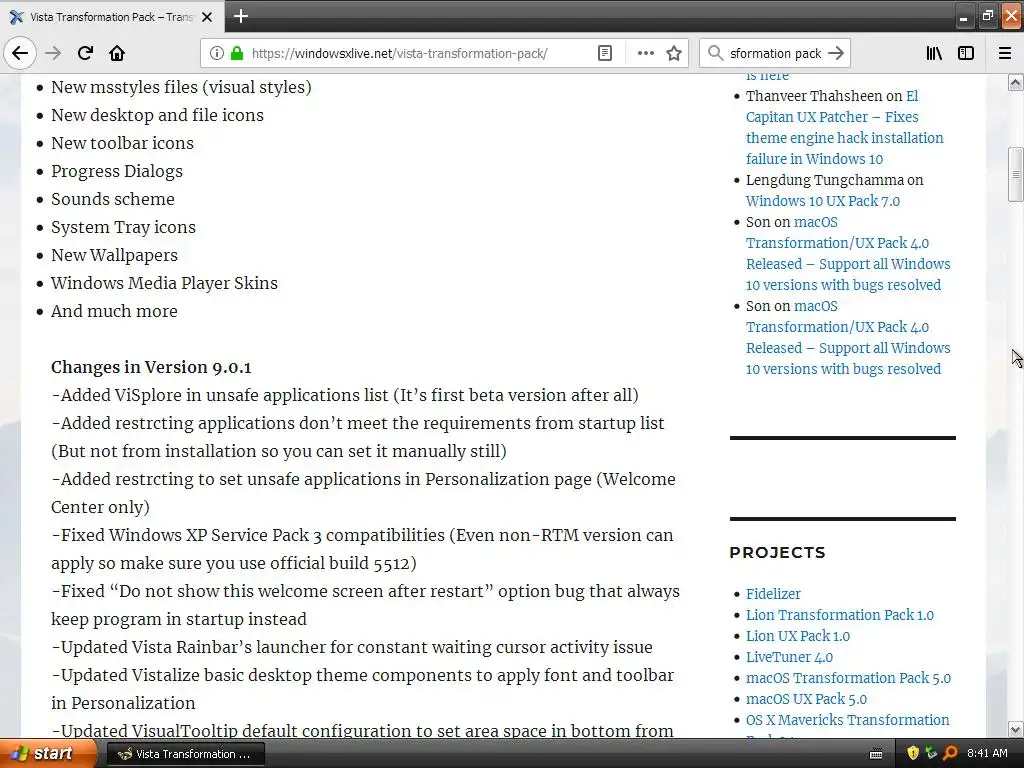Click the vertical scrollbar thumb
The image size is (1024, 768).
(x=1016, y=174)
